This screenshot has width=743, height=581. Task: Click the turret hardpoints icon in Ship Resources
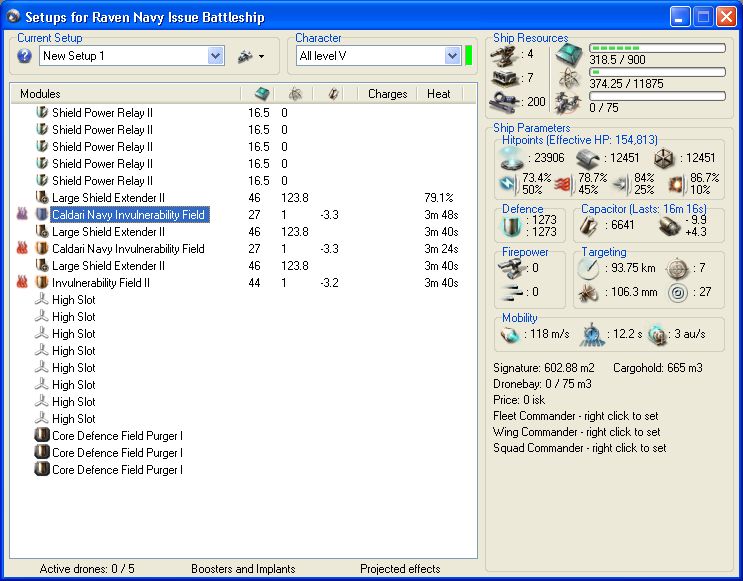505,55
